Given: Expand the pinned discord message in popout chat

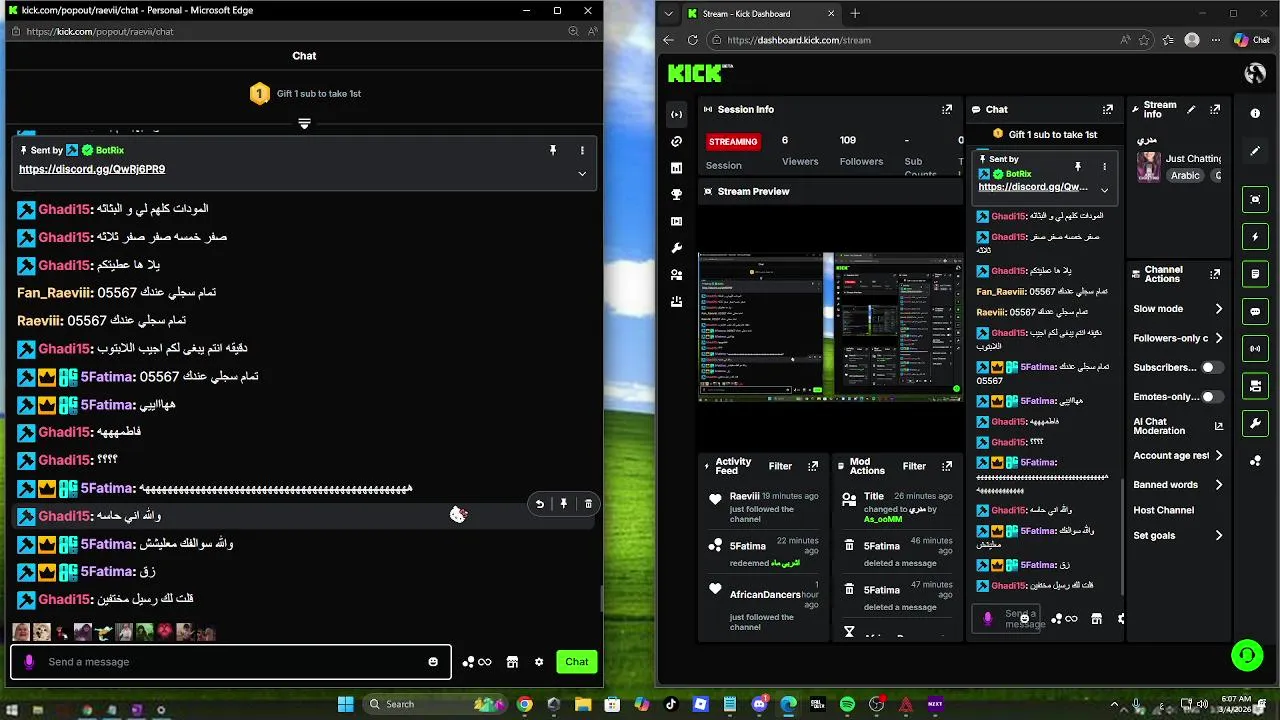Looking at the screenshot, I should click(x=582, y=173).
